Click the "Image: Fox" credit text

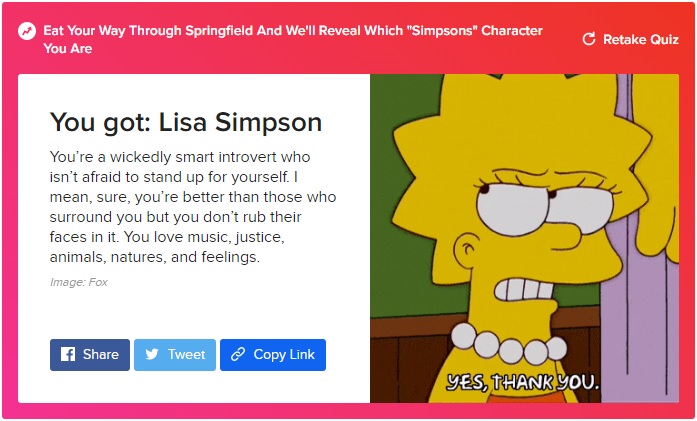[x=78, y=282]
